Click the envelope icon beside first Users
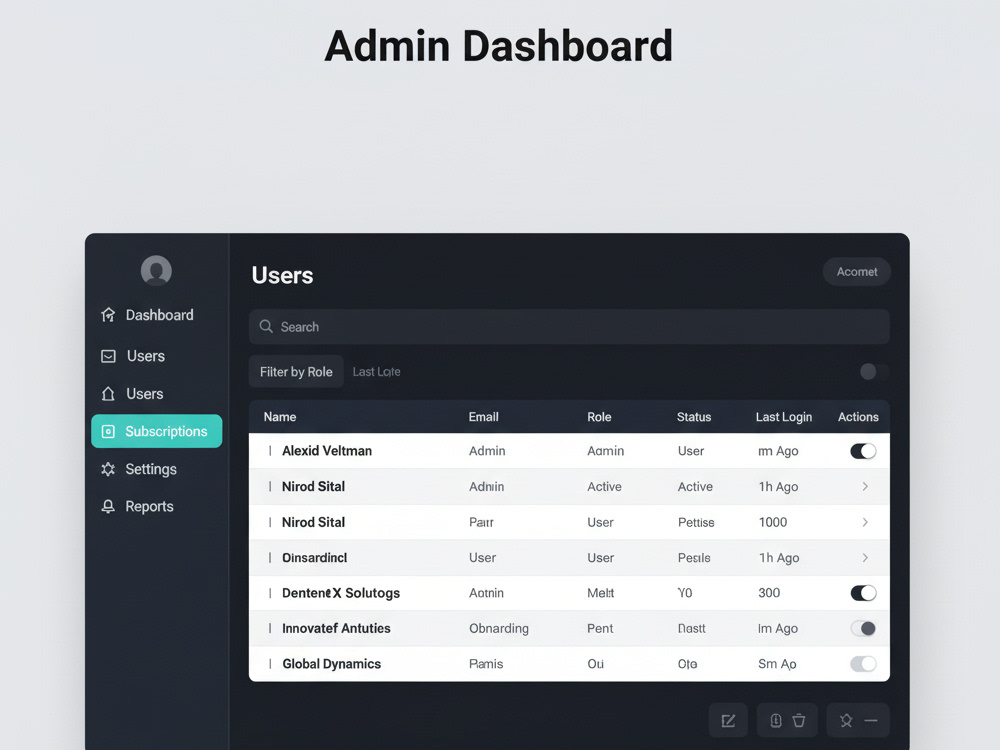 pyautogui.click(x=108, y=356)
